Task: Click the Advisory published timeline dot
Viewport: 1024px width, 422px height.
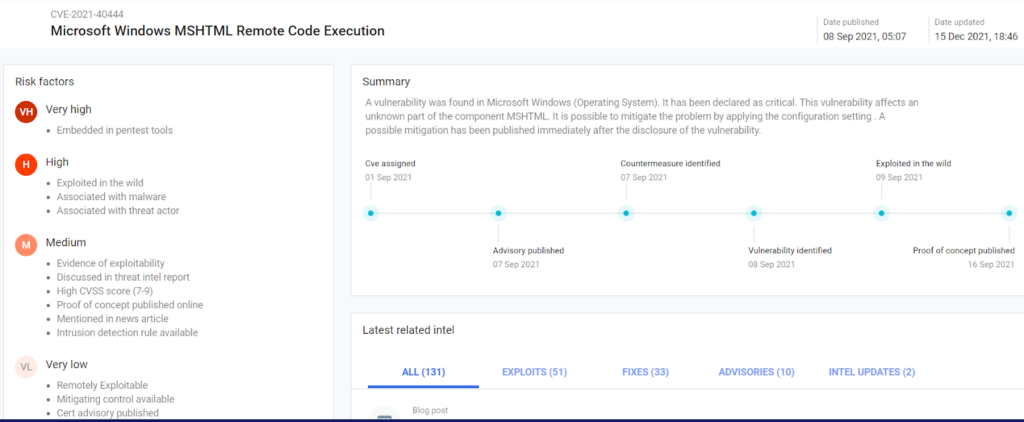Action: coord(498,213)
